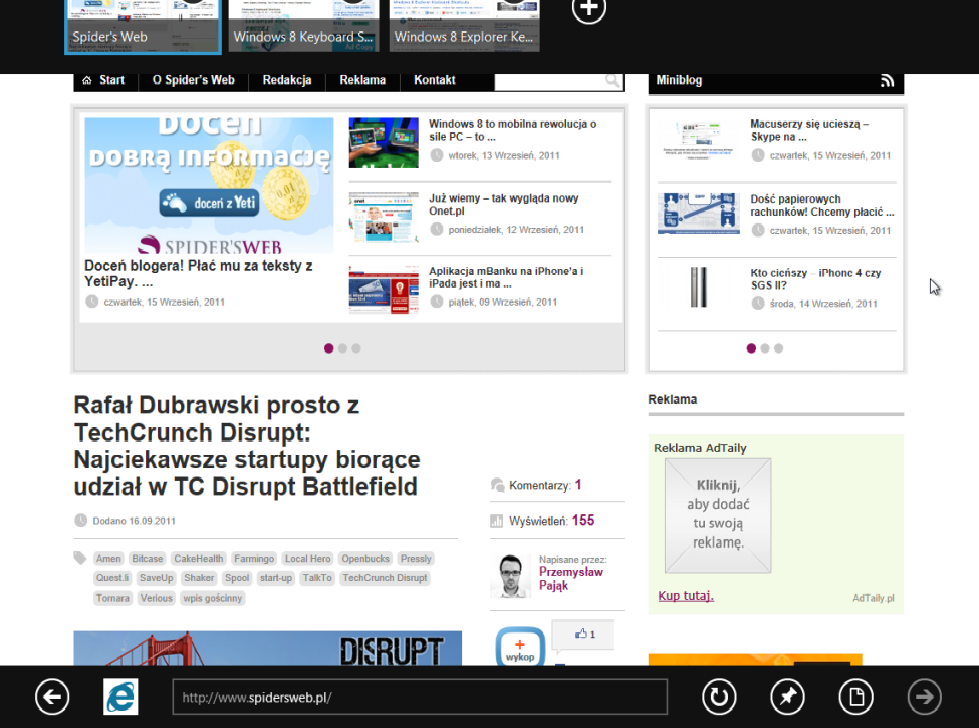The image size is (979, 728).
Task: Select the SaveUp tag
Action: (x=157, y=578)
